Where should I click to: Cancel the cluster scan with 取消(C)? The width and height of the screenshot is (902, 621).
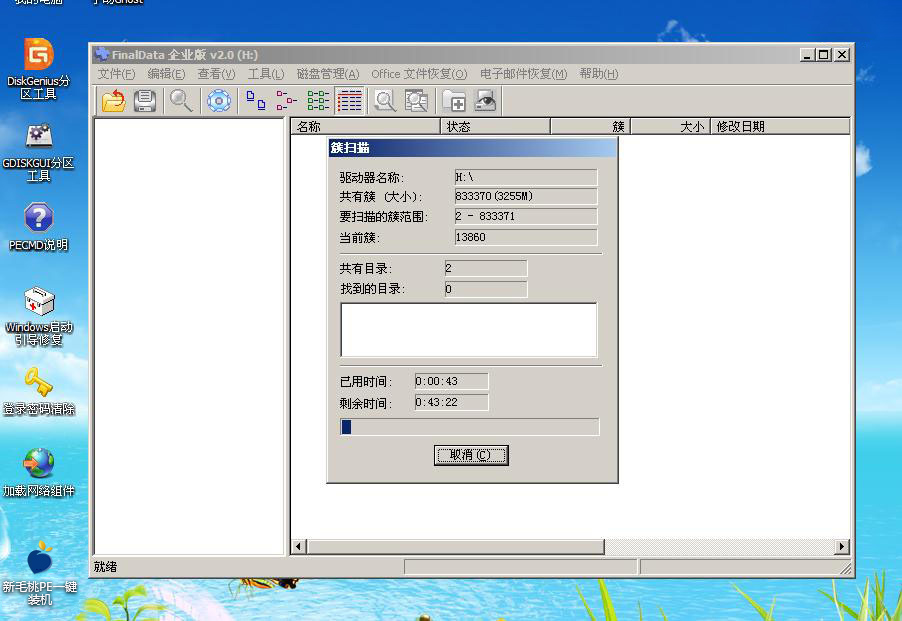click(x=471, y=455)
